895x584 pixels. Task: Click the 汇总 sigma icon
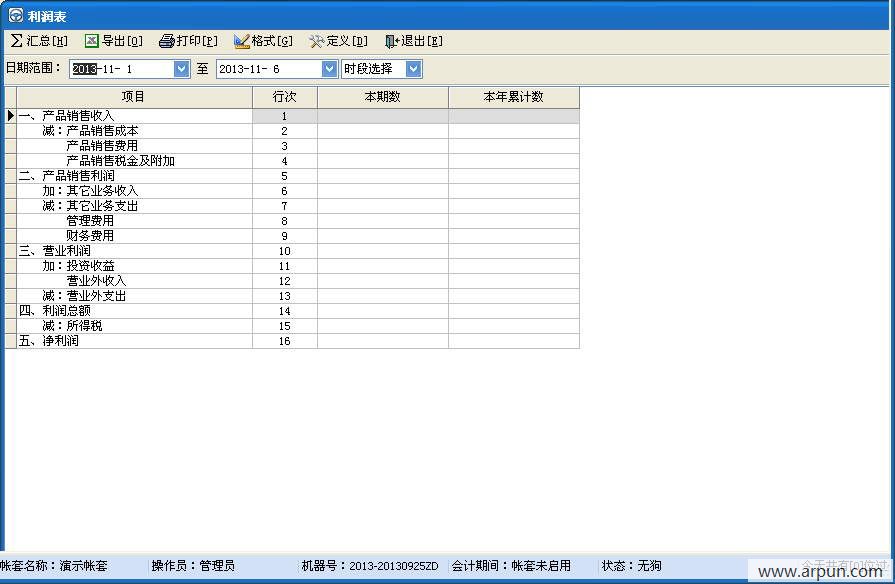coord(16,41)
